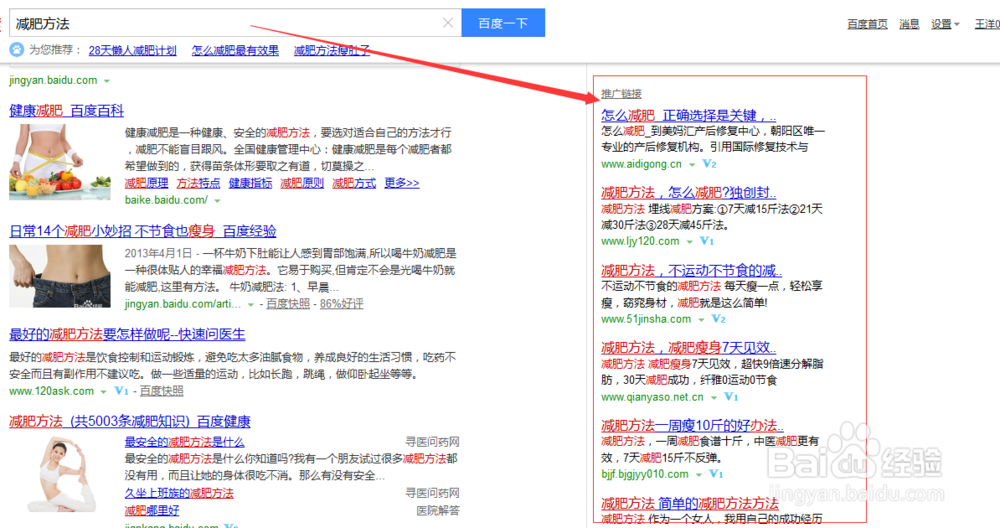Open the 设置 settings menu
Screen dimensions: 1000x528
[945, 24]
